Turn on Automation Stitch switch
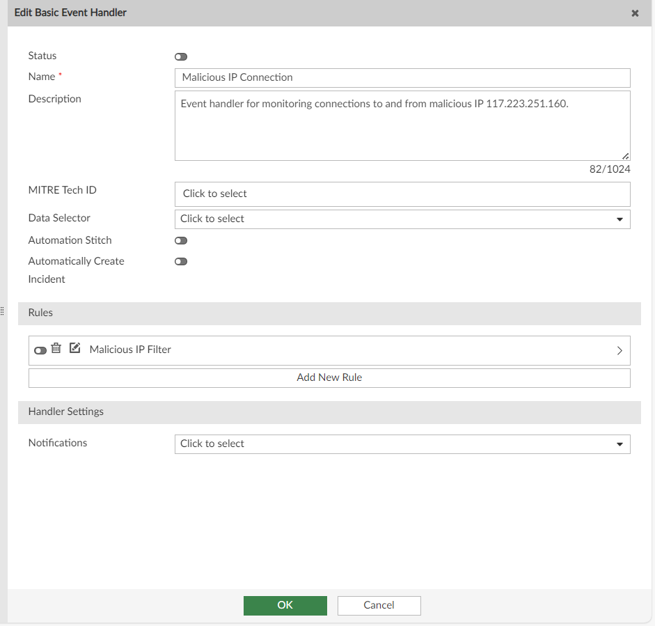 181,241
